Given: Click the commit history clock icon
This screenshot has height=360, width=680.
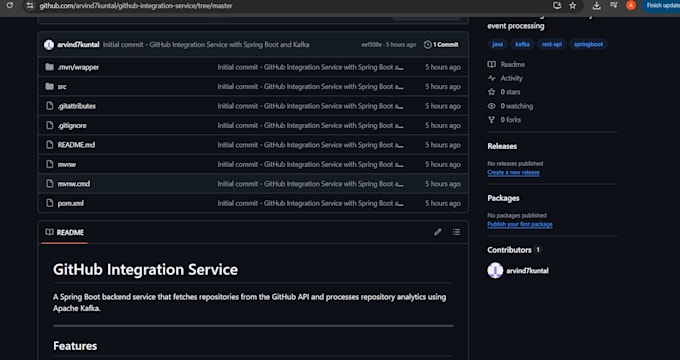Looking at the screenshot, I should click(428, 45).
